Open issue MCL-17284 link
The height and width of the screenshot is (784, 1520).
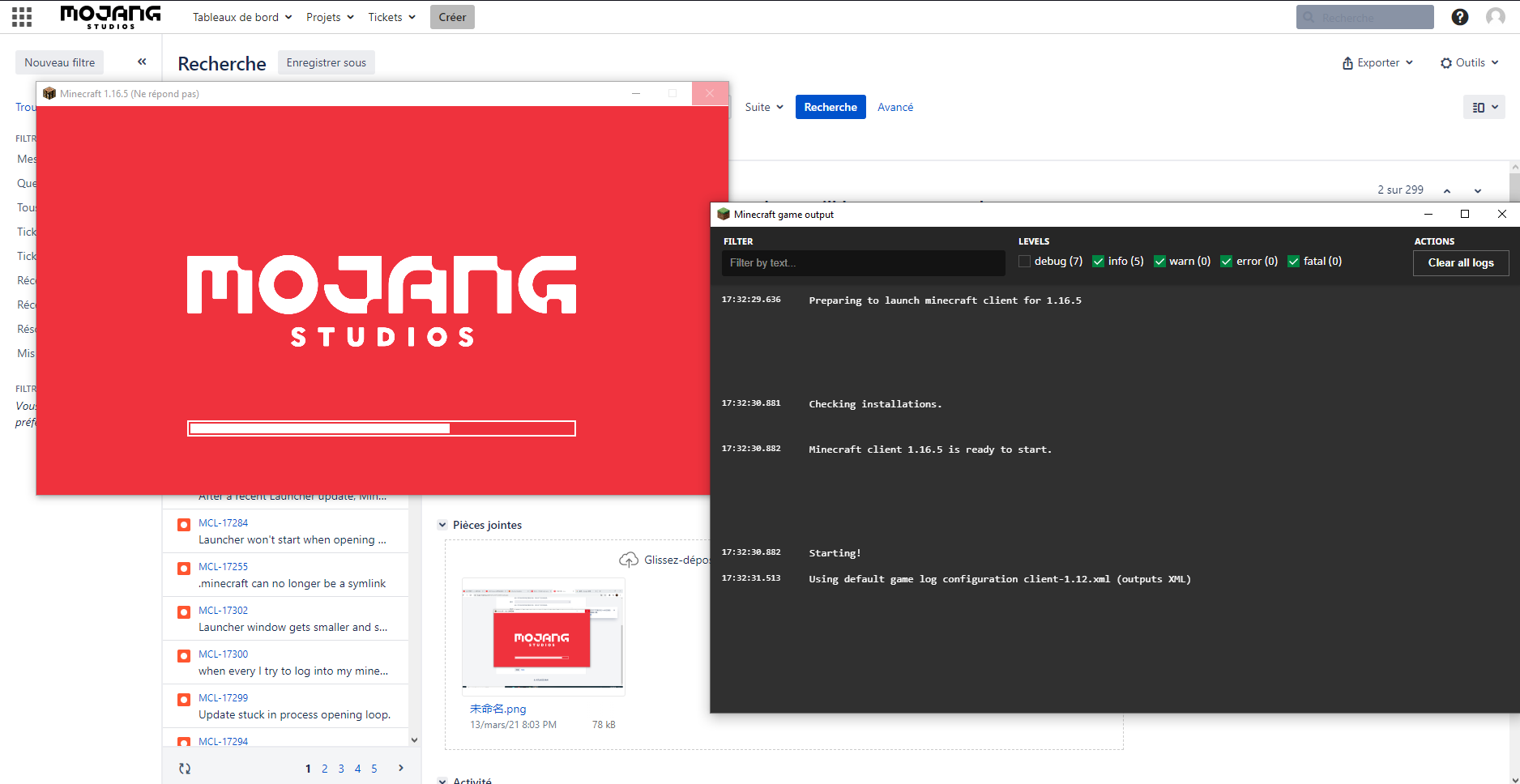coord(224,523)
